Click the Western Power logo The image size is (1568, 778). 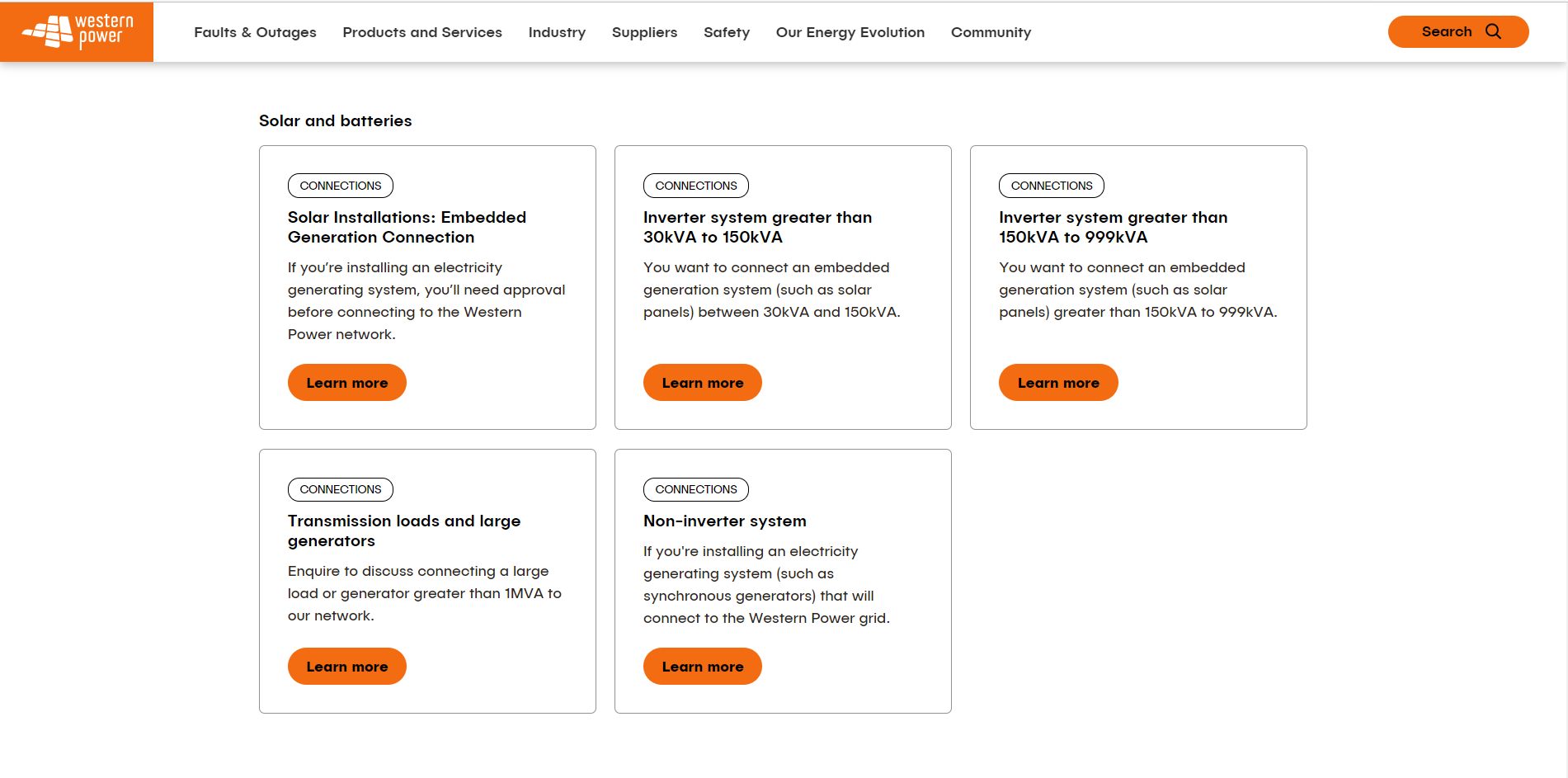(77, 31)
